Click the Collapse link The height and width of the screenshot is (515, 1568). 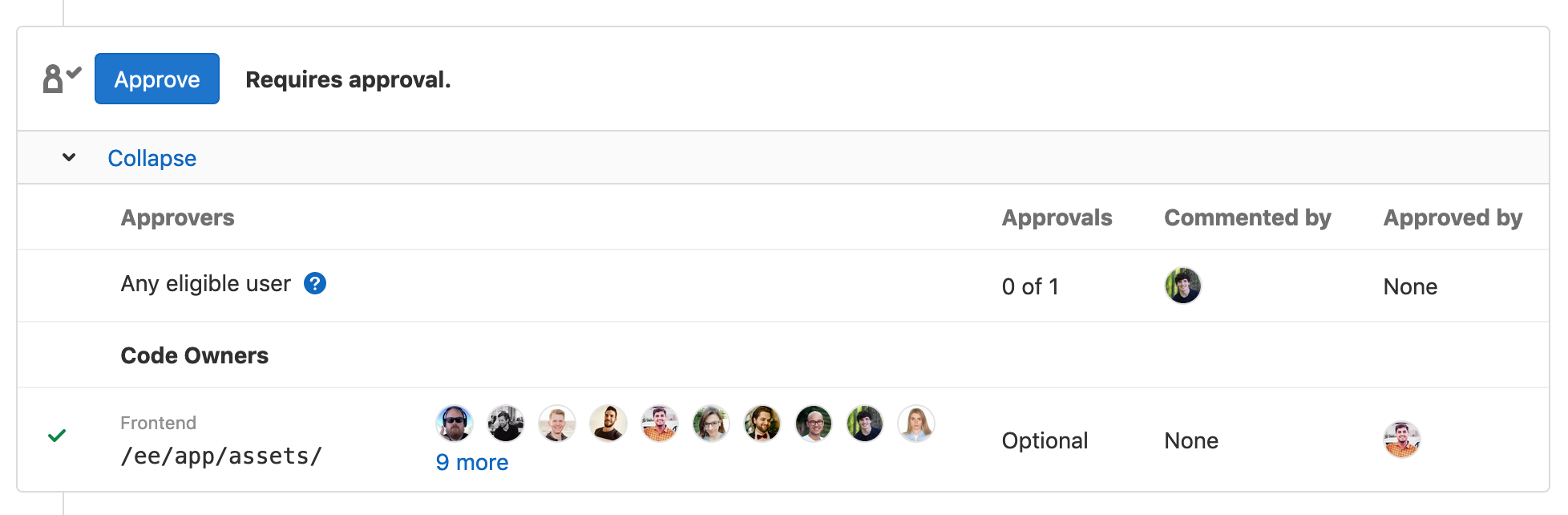pos(152,158)
